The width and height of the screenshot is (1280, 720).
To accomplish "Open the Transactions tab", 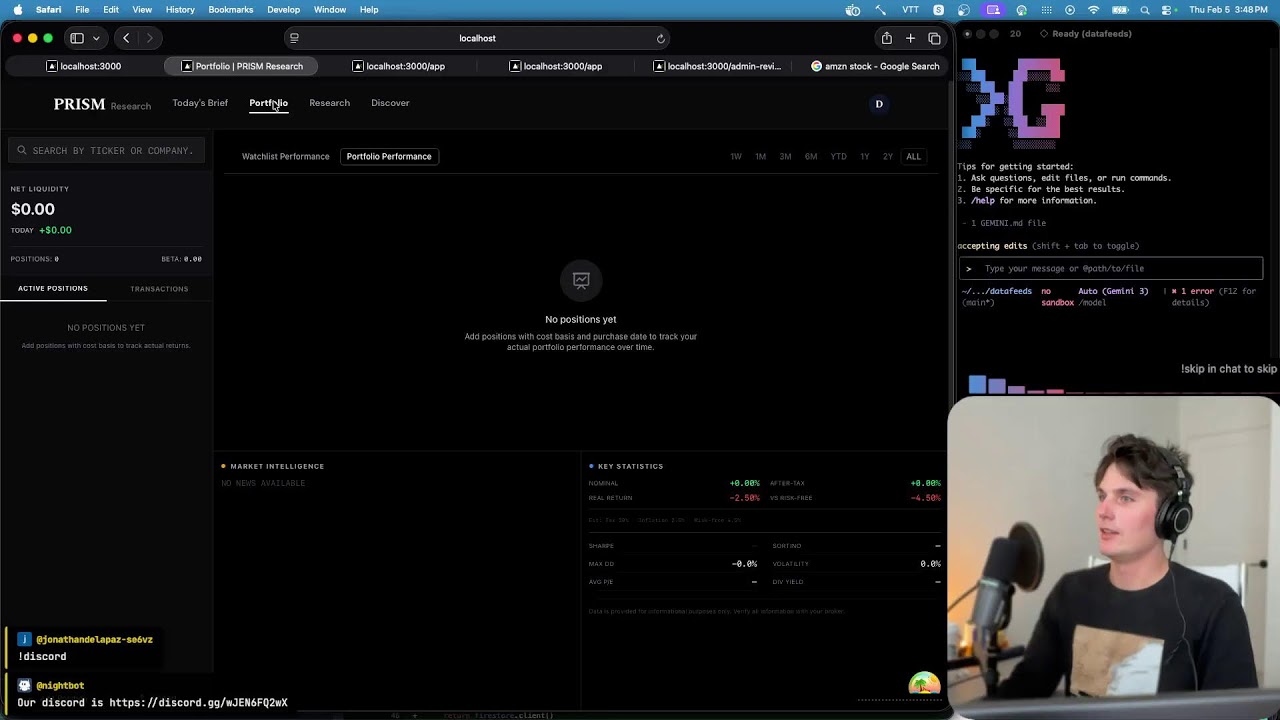I will click(x=159, y=289).
